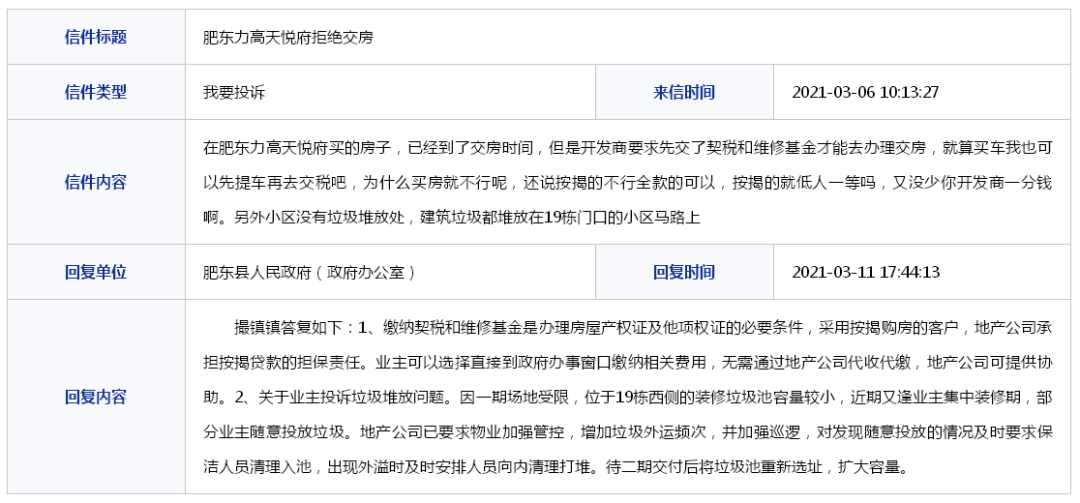1080x503 pixels.
Task: Select the timestamp 2021-03-06 10:13:27
Action: [865, 92]
